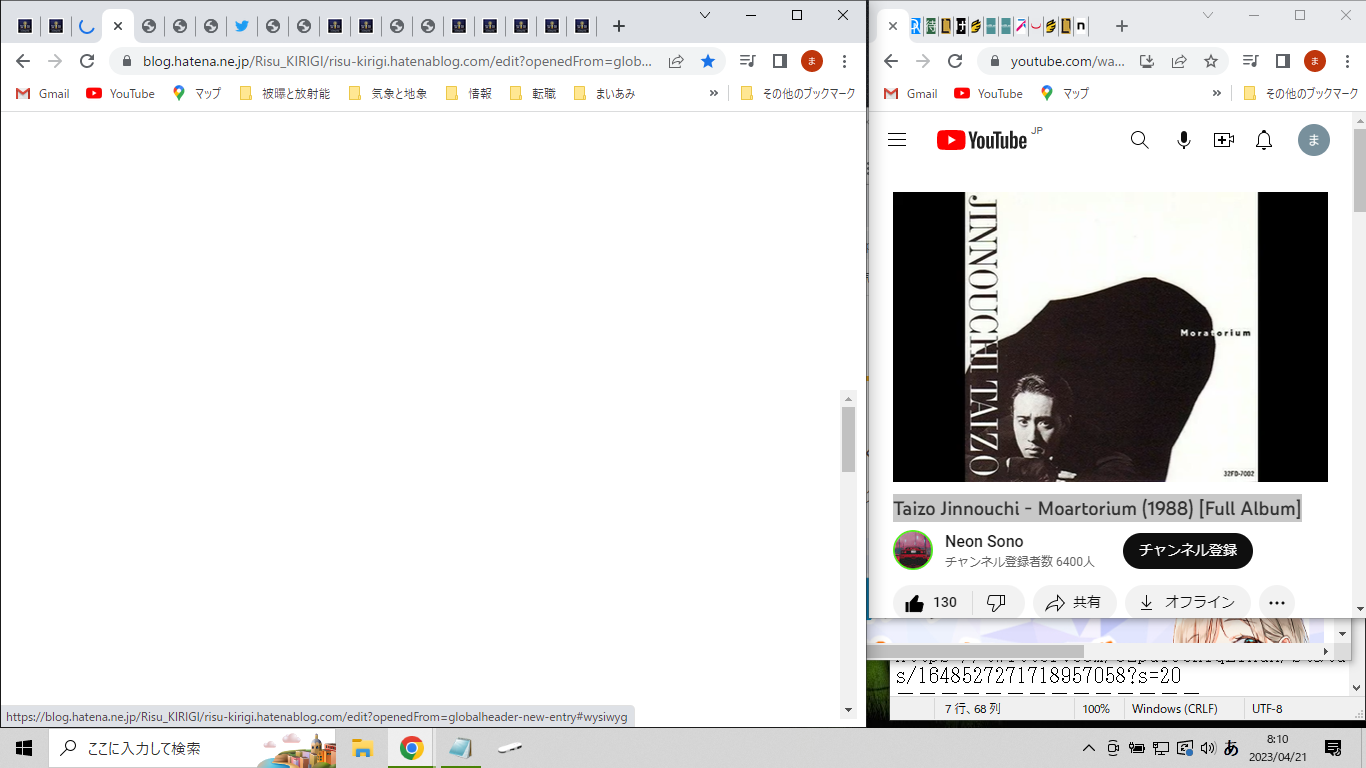
Task: Open site info lock icon for blog.hatena.ne.jp
Action: pos(127,61)
